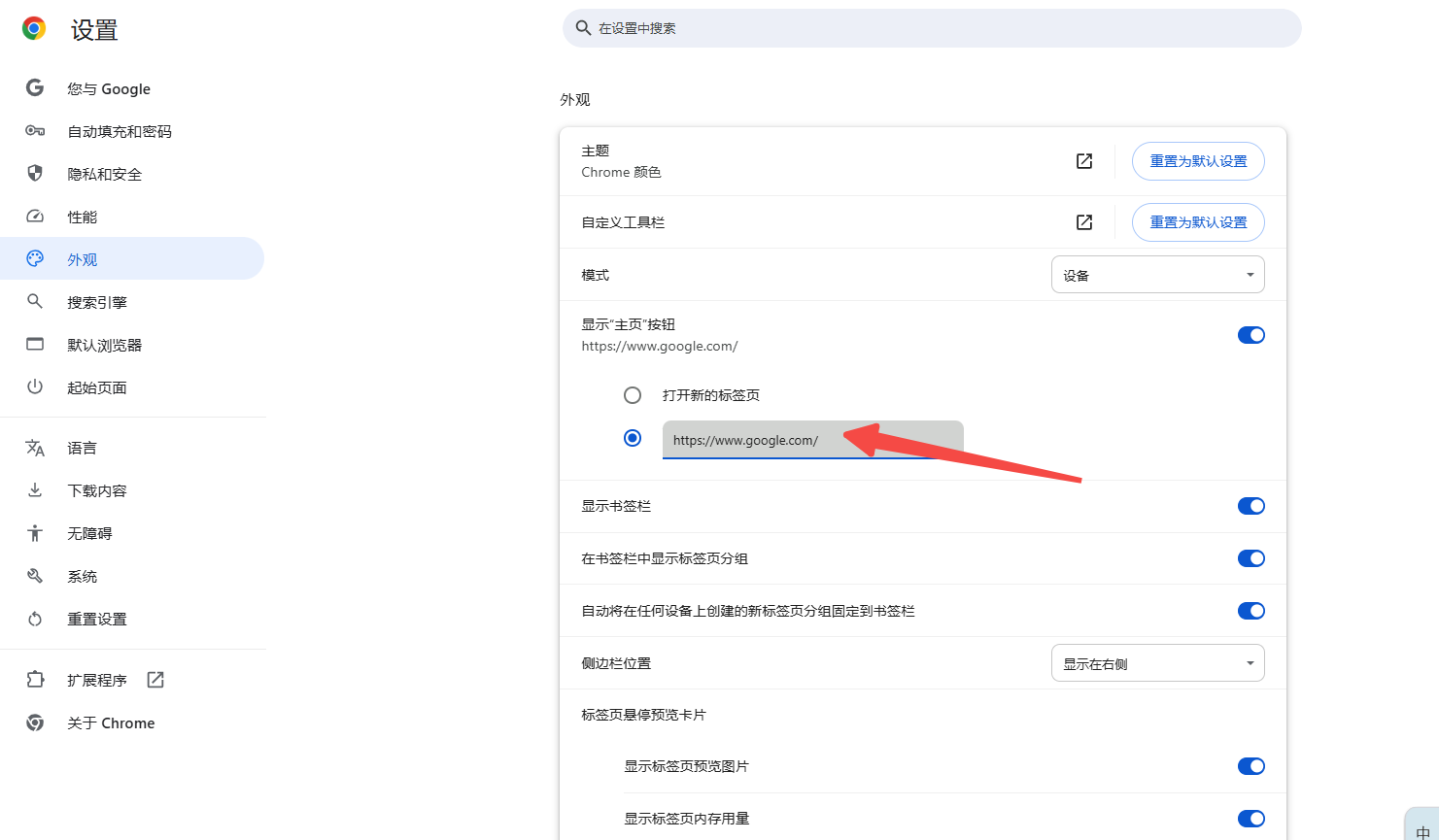The image size is (1439, 840).
Task: Click the palette icon for appearance
Action: point(35,259)
